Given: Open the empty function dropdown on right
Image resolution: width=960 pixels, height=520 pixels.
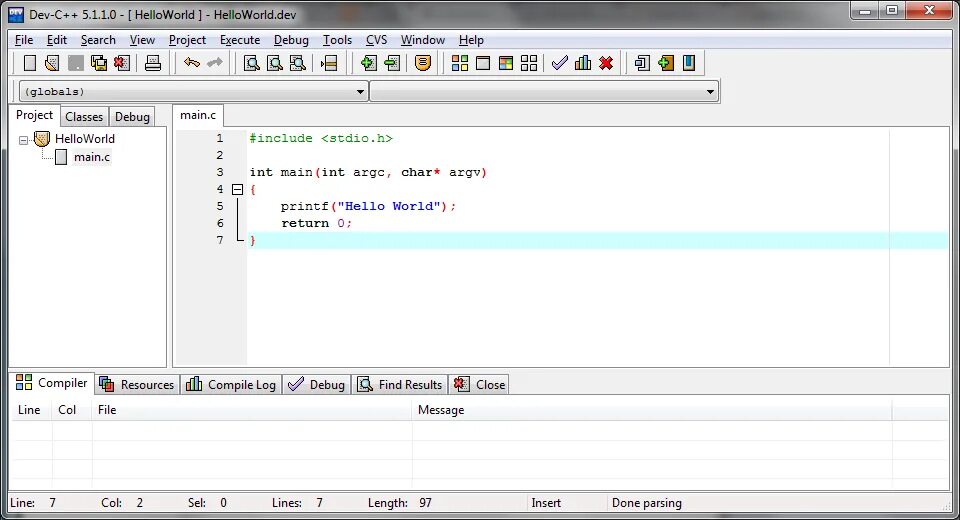Looking at the screenshot, I should (x=544, y=92).
